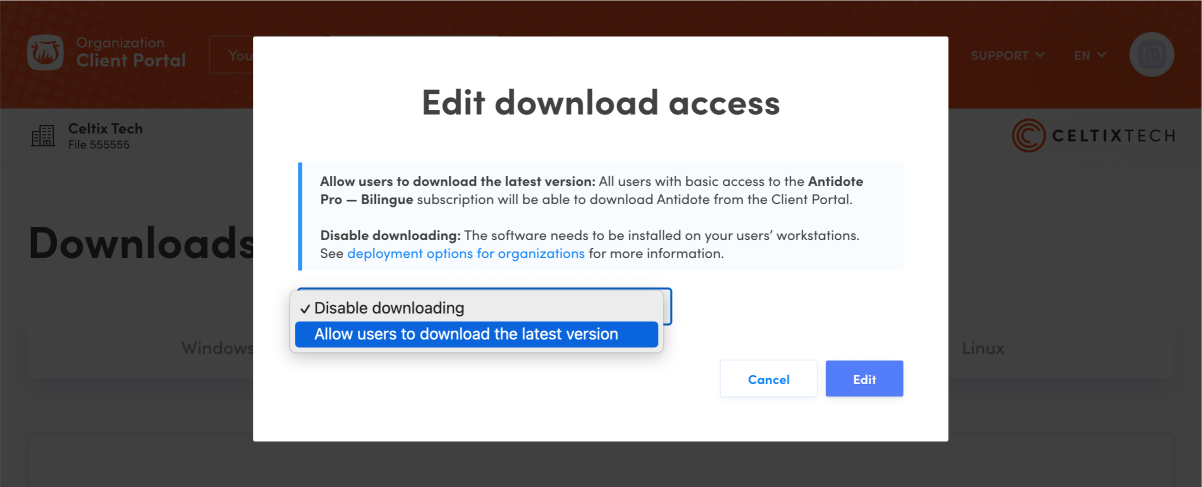Select the 'Disable downloading' option
Viewport: 1202px width, 487px height.
click(x=389, y=308)
